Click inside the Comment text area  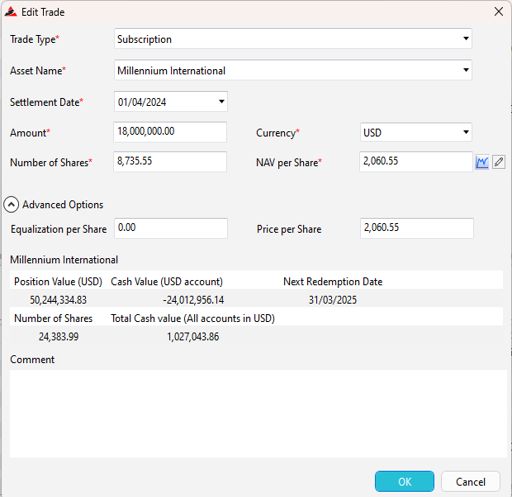(x=258, y=414)
